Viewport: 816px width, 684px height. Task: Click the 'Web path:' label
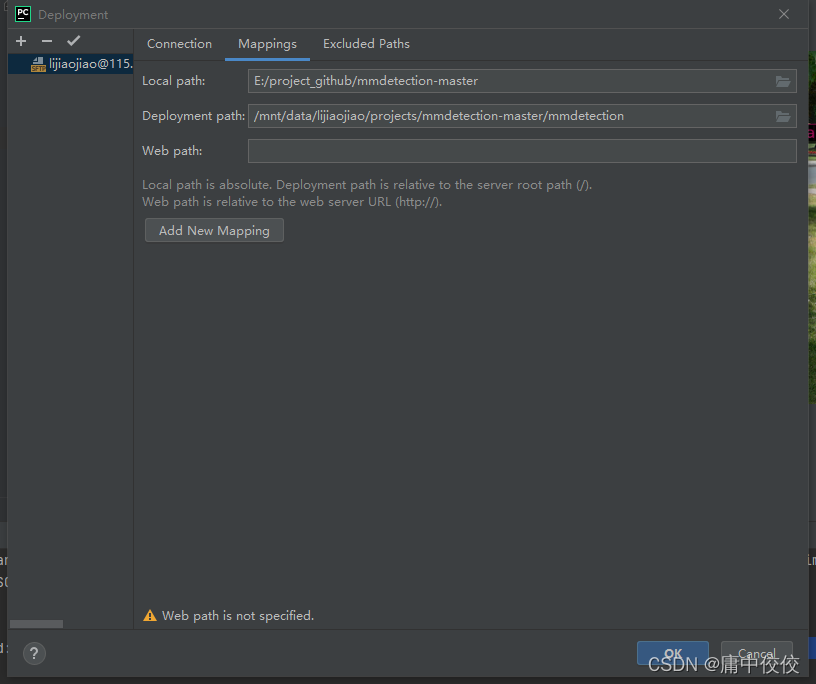(x=172, y=150)
